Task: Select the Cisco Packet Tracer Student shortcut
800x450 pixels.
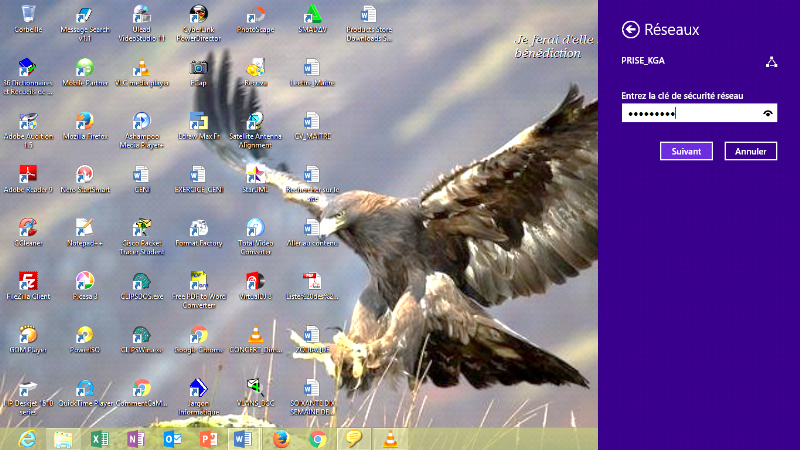Action: pyautogui.click(x=142, y=227)
